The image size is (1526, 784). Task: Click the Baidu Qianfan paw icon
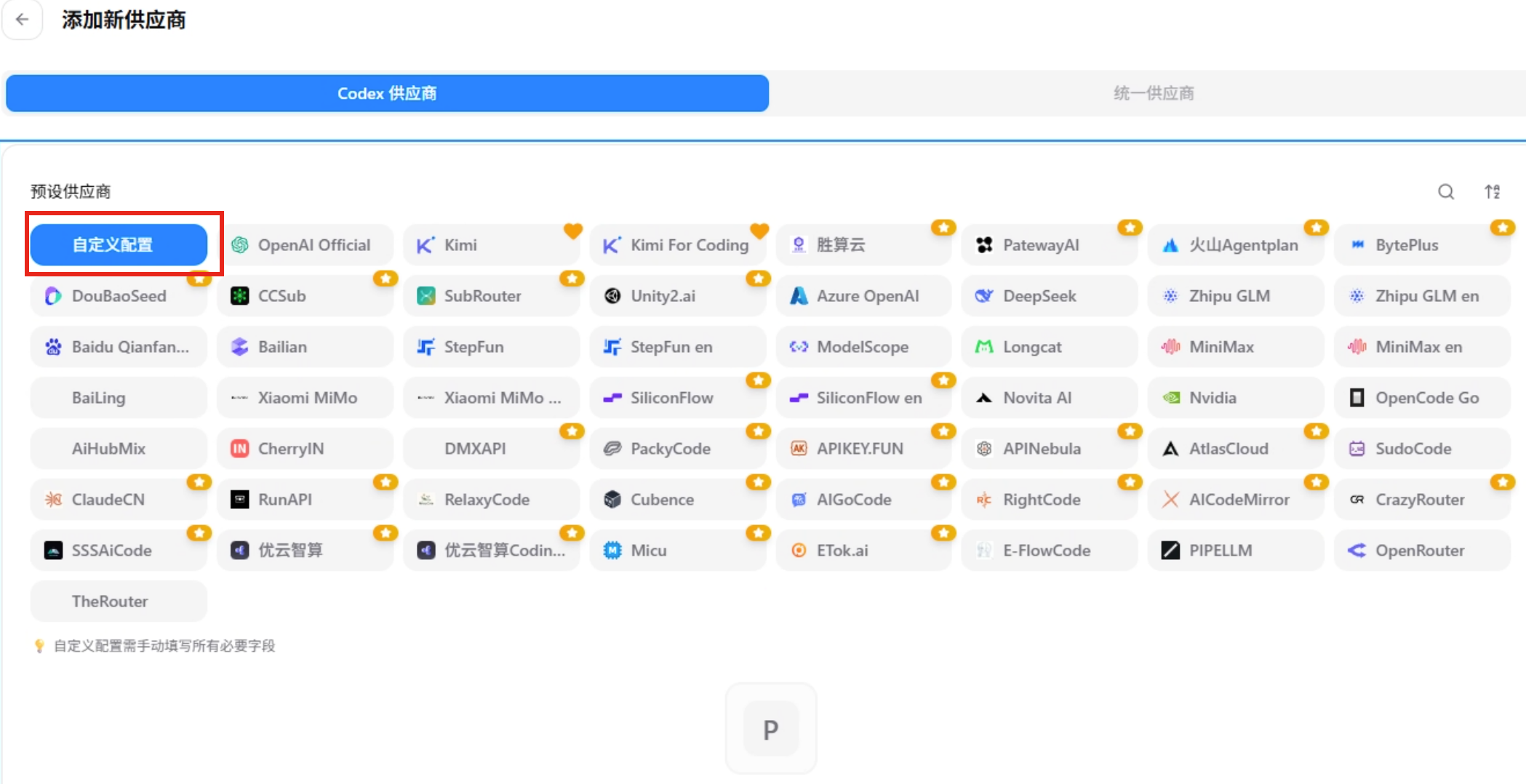click(x=53, y=347)
